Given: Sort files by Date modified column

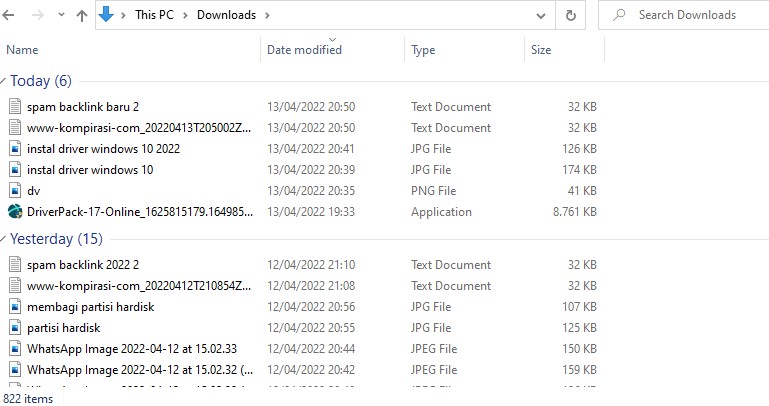Looking at the screenshot, I should coord(304,50).
